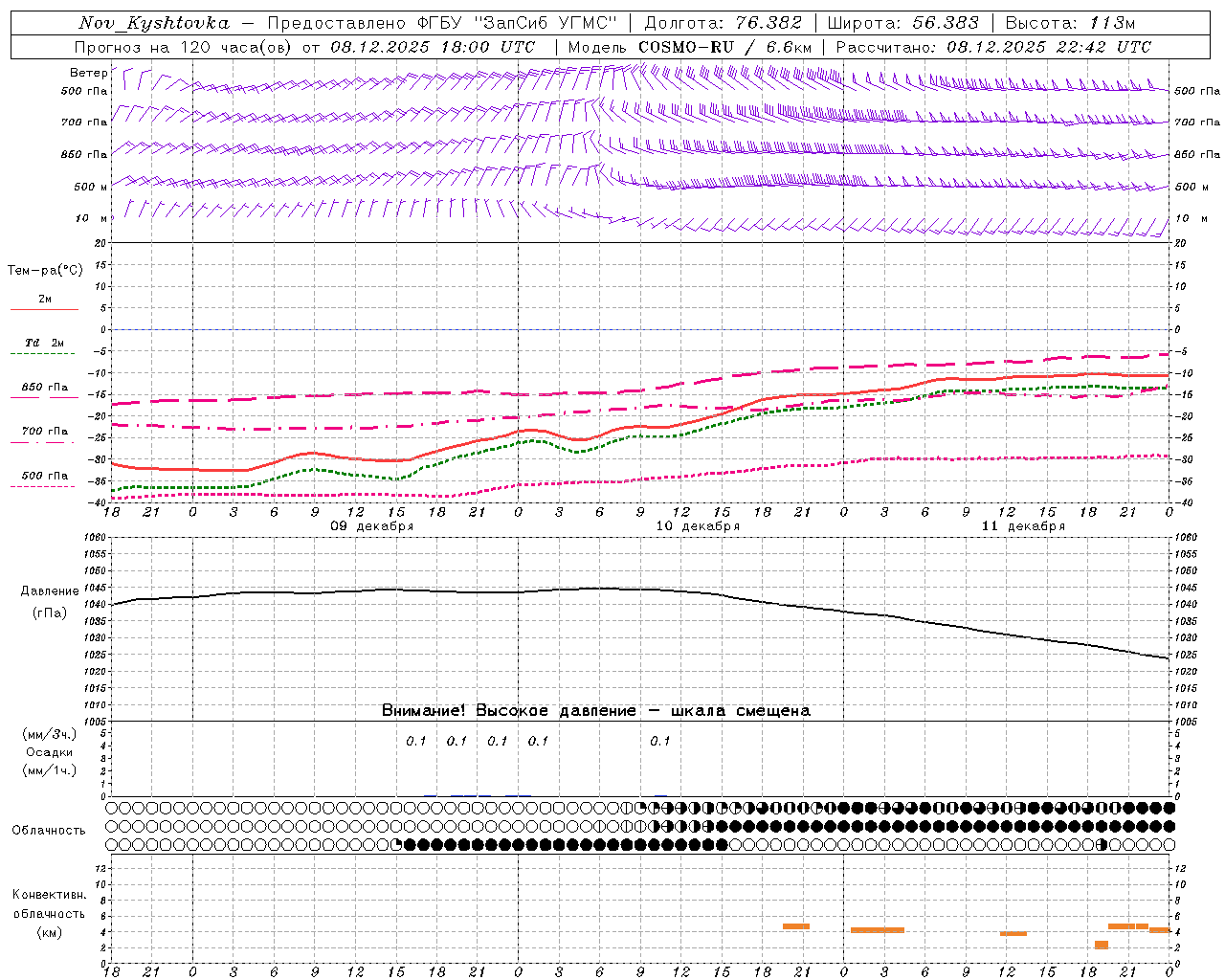Click the 'Td 2м' dew point legend entry
Image resolution: width=1225 pixels, height=980 pixels.
coord(44,343)
